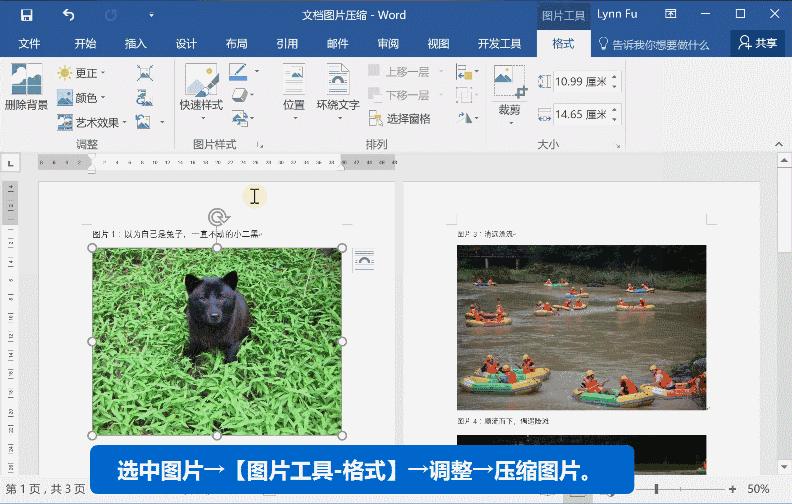Click the picture effects icon
Image resolution: width=792 pixels, height=504 pixels.
tap(240, 95)
